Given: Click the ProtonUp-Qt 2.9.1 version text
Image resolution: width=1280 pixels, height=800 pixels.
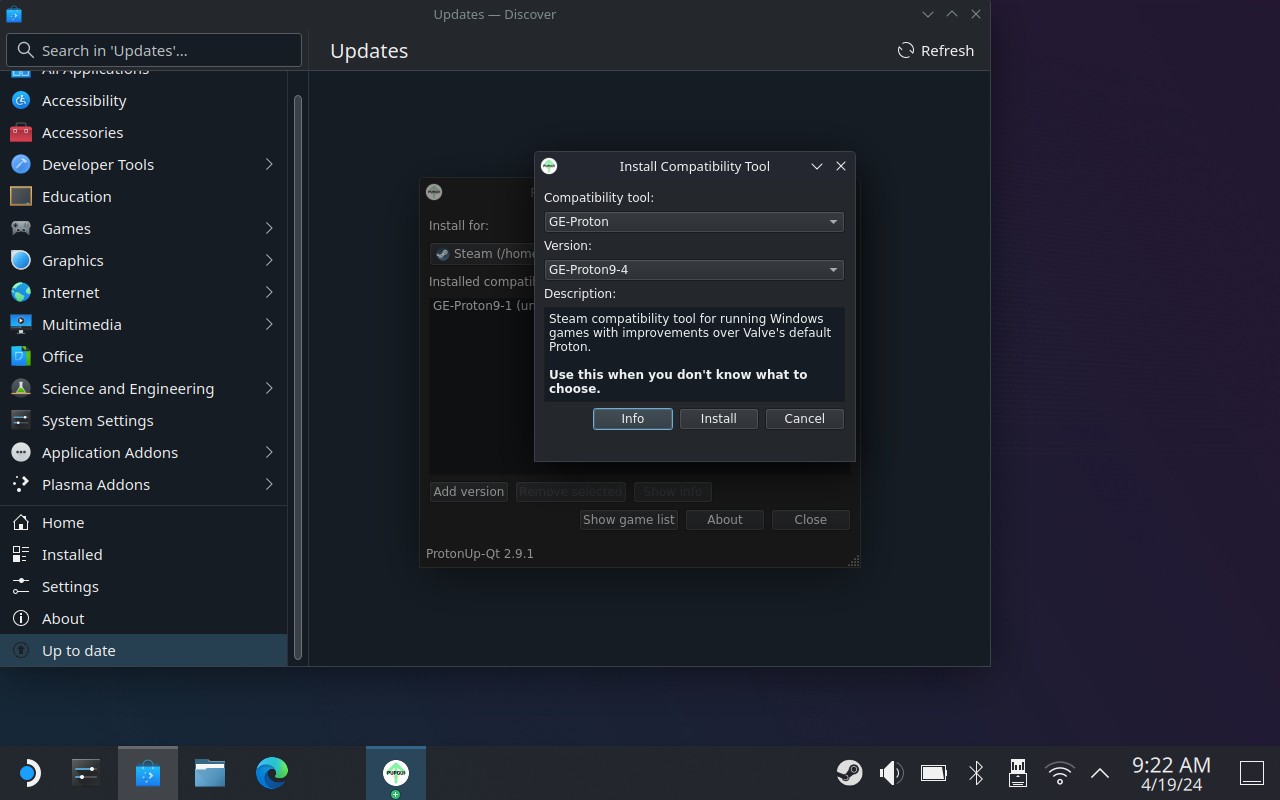Looking at the screenshot, I should coord(480,553).
